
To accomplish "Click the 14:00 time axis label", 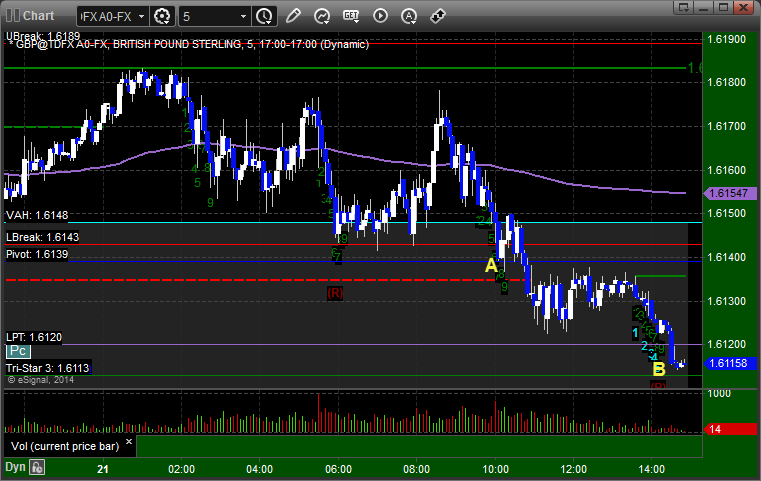I will point(652,469).
